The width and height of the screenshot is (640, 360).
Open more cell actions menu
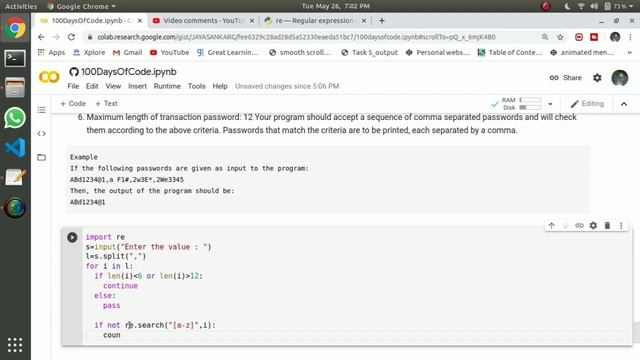coord(621,225)
